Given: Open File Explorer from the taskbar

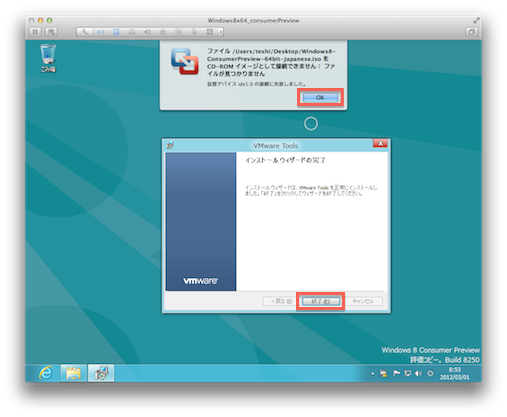Looking at the screenshot, I should point(73,373).
